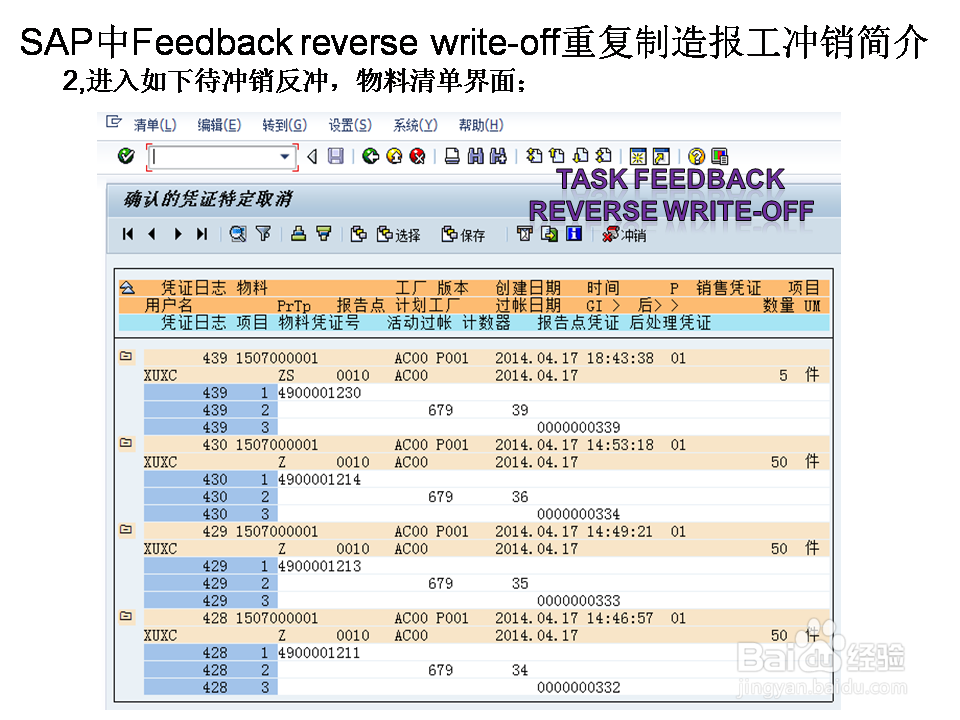Open the 设置(S) menu
This screenshot has height=720, width=960.
(350, 125)
